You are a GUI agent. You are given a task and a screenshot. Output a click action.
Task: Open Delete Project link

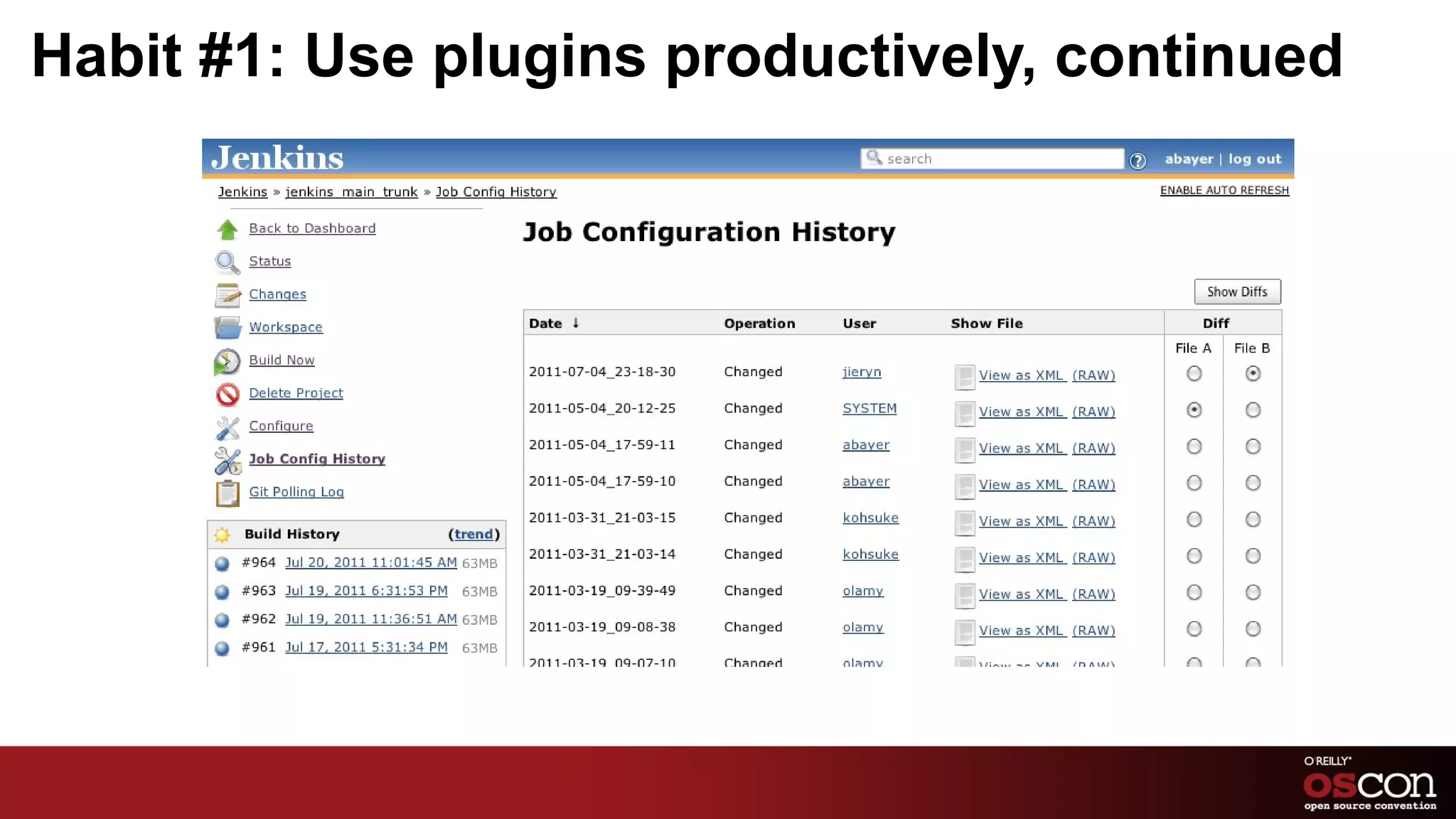tap(296, 393)
